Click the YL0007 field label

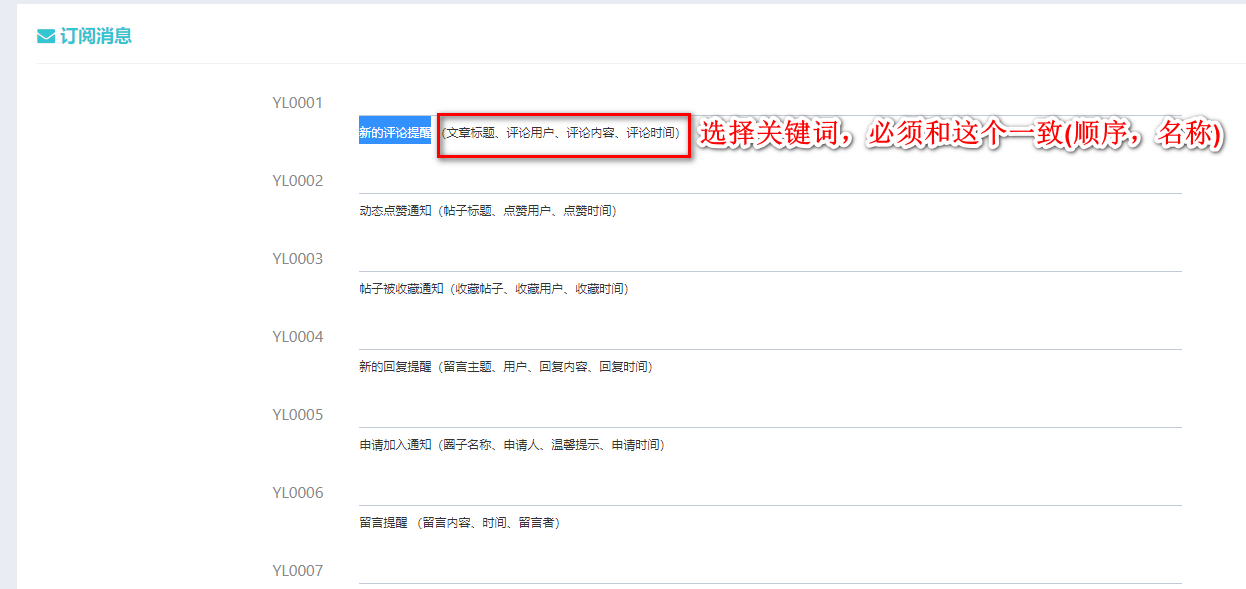coord(298,571)
